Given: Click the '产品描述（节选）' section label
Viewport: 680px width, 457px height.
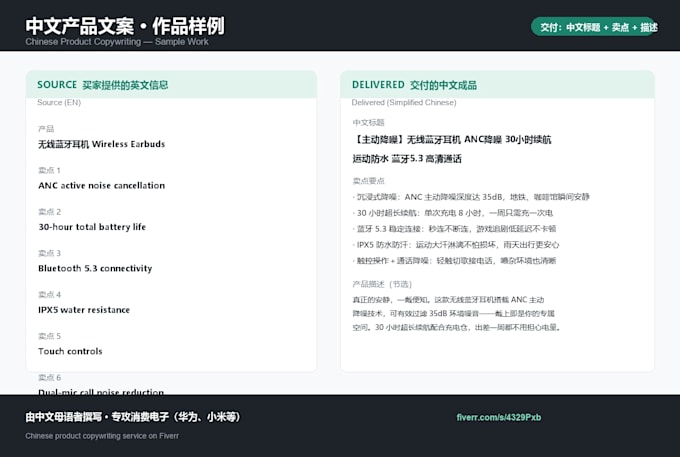Looking at the screenshot, I should pyautogui.click(x=382, y=284).
